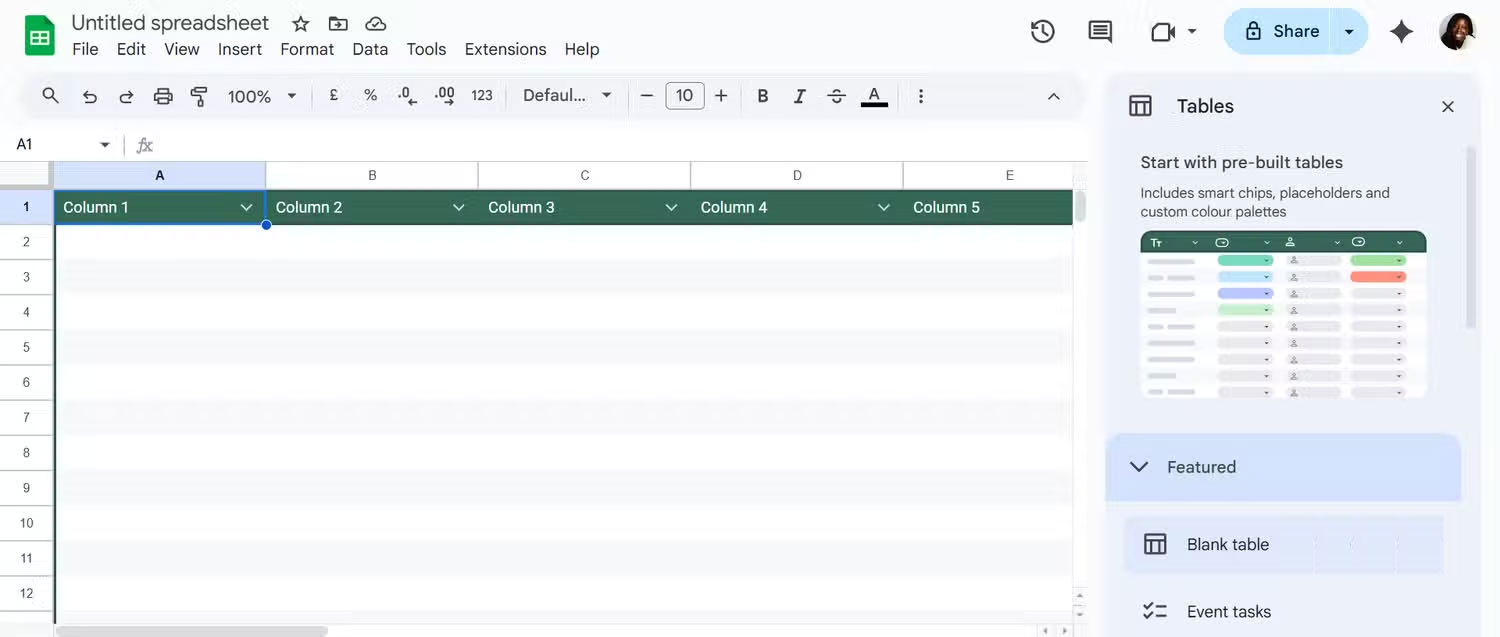1500x637 pixels.
Task: Apply percent format with the % icon
Action: pyautogui.click(x=370, y=96)
